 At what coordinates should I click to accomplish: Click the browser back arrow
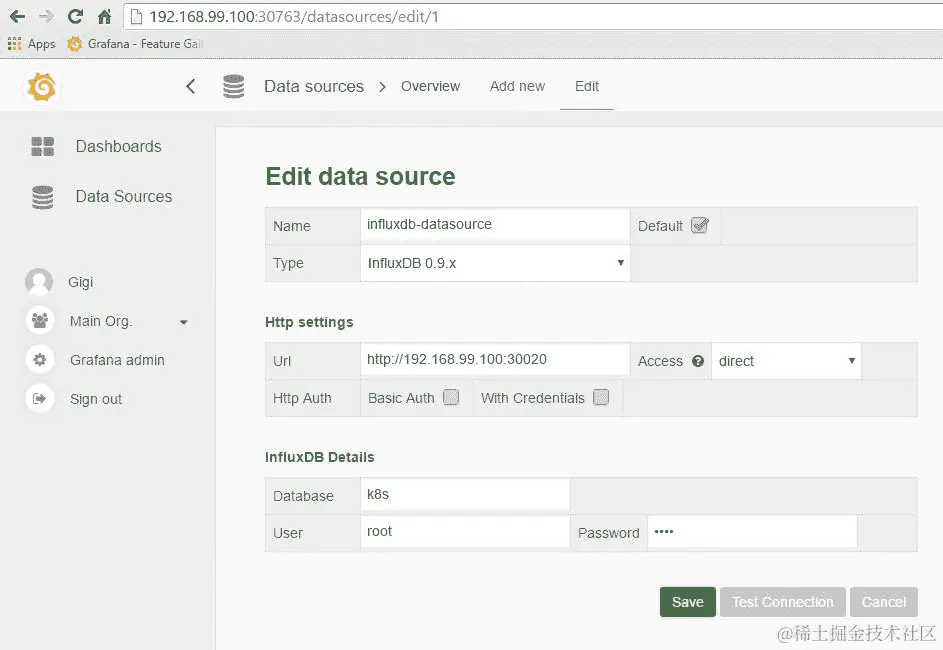pos(17,16)
